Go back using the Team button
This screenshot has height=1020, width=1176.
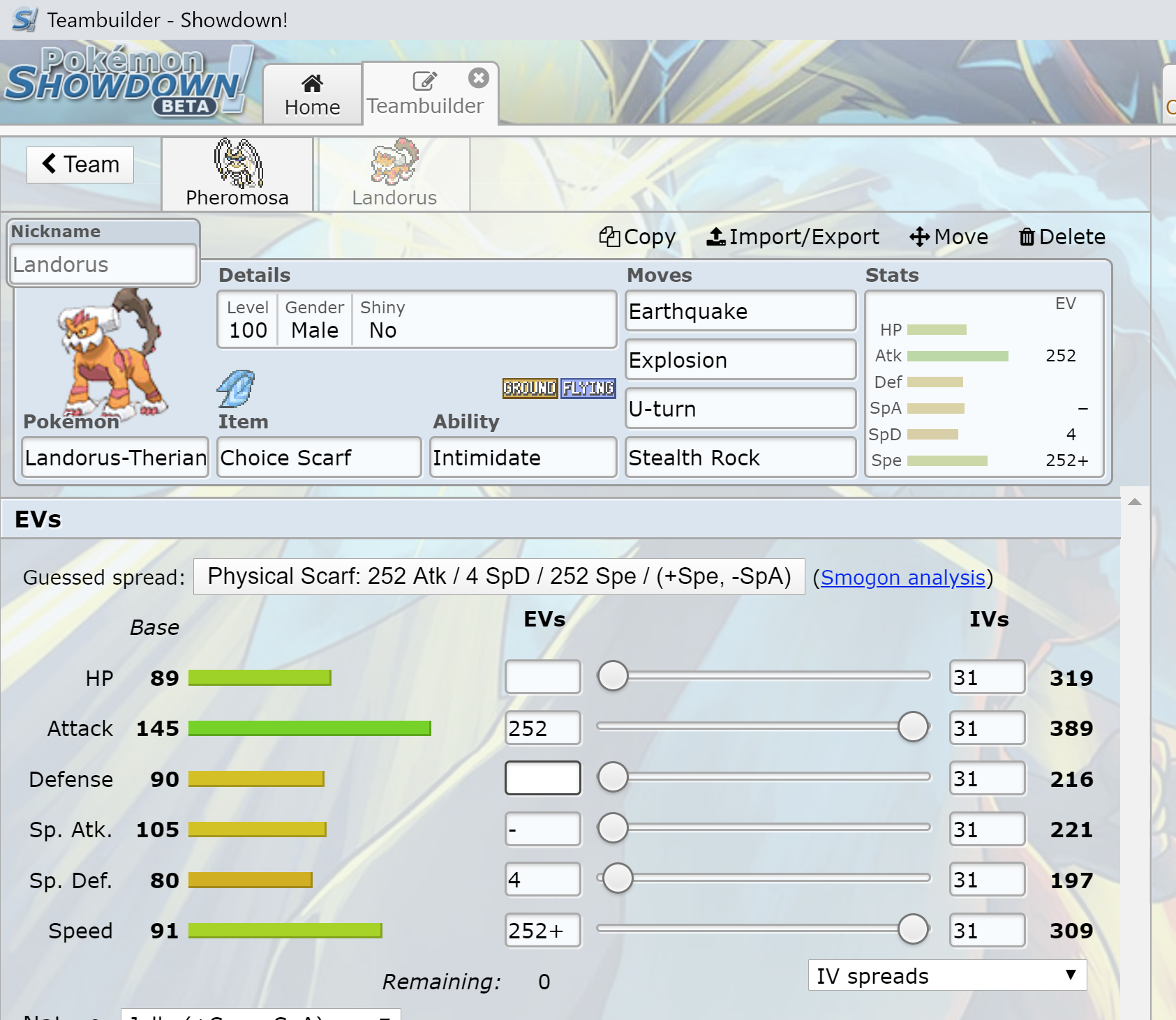[80, 165]
